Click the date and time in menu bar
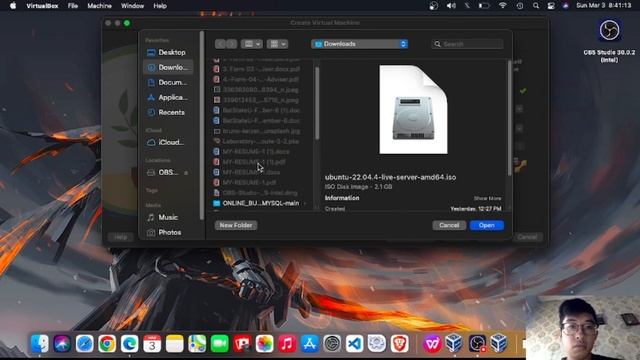The image size is (640, 360). 604,6
